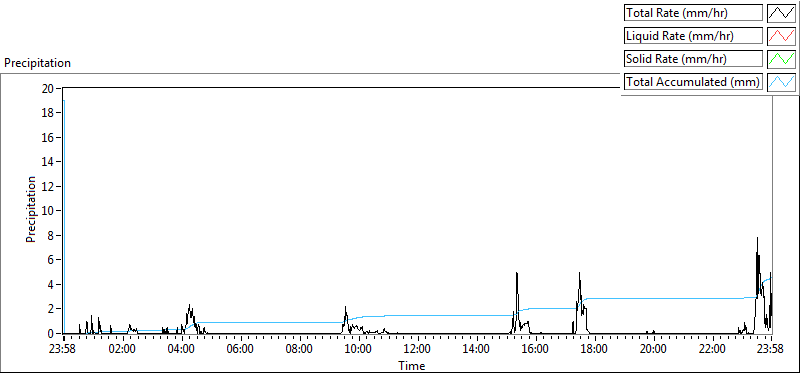Click the 4 y-axis tick label
800x373 pixels.
click(52, 284)
